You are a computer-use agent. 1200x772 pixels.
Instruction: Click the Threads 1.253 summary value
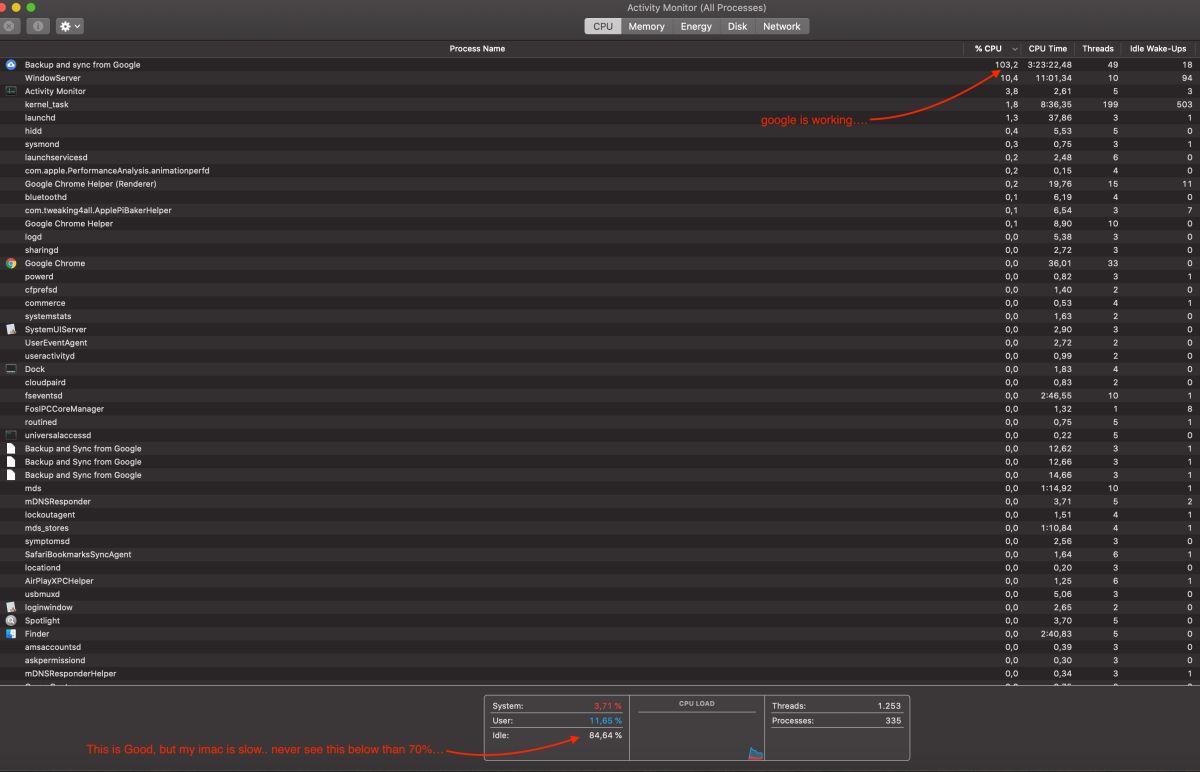[x=890, y=706]
